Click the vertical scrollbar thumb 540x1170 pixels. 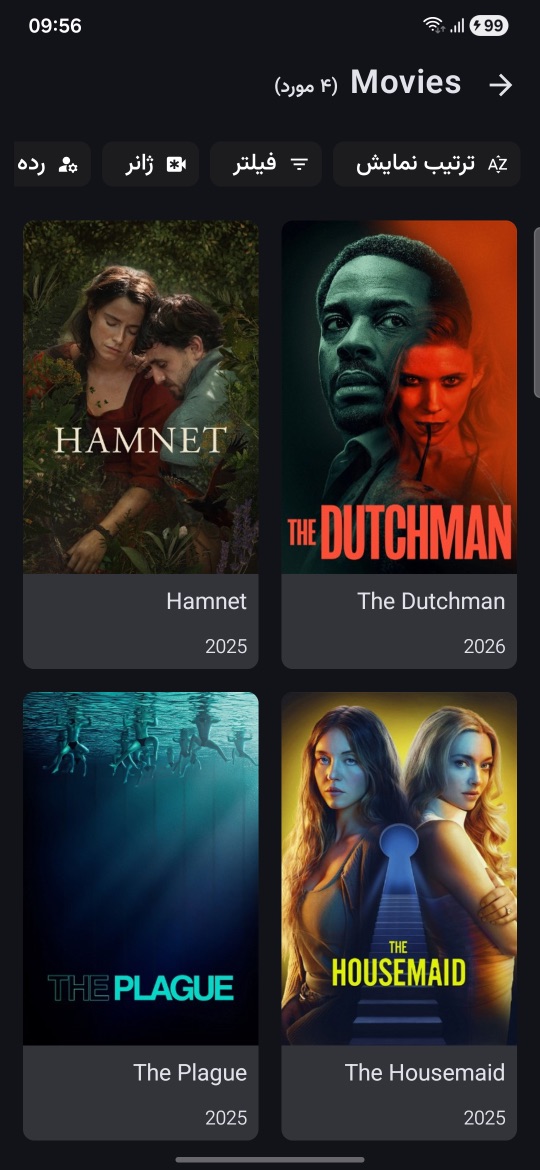pos(536,313)
